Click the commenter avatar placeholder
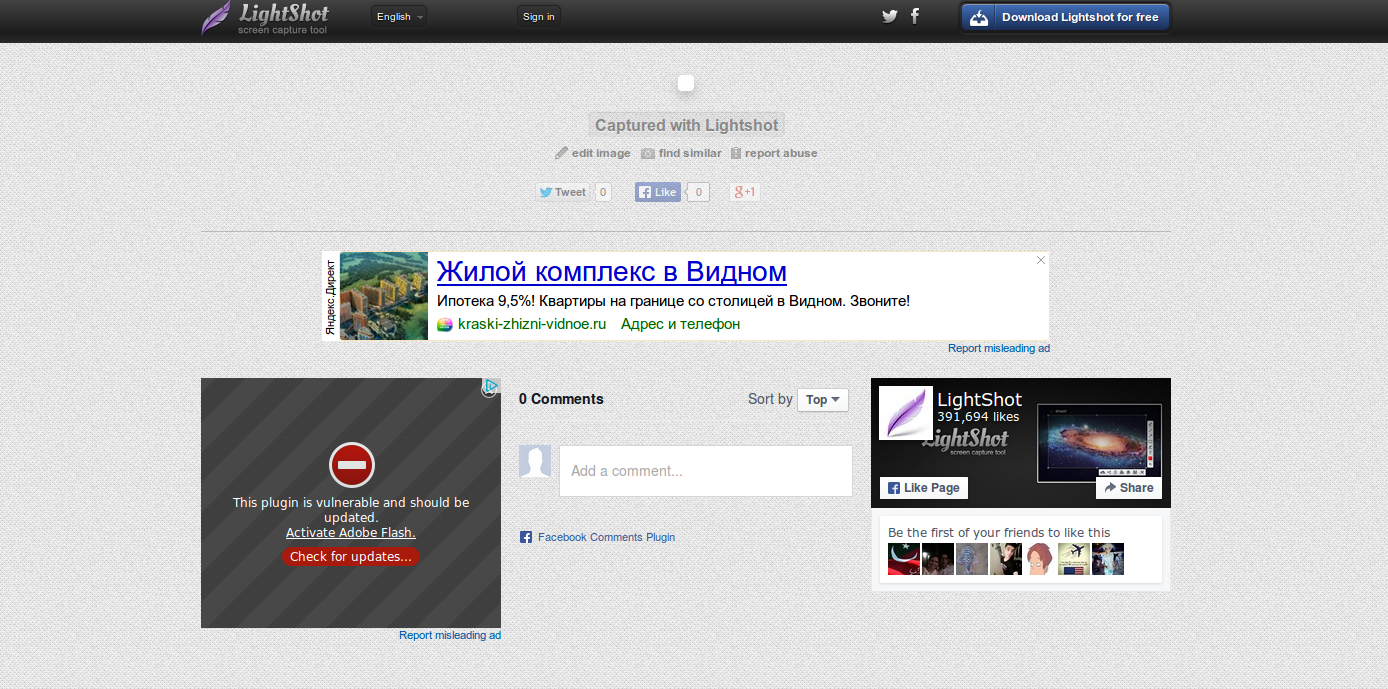The width and height of the screenshot is (1388, 689). point(535,462)
